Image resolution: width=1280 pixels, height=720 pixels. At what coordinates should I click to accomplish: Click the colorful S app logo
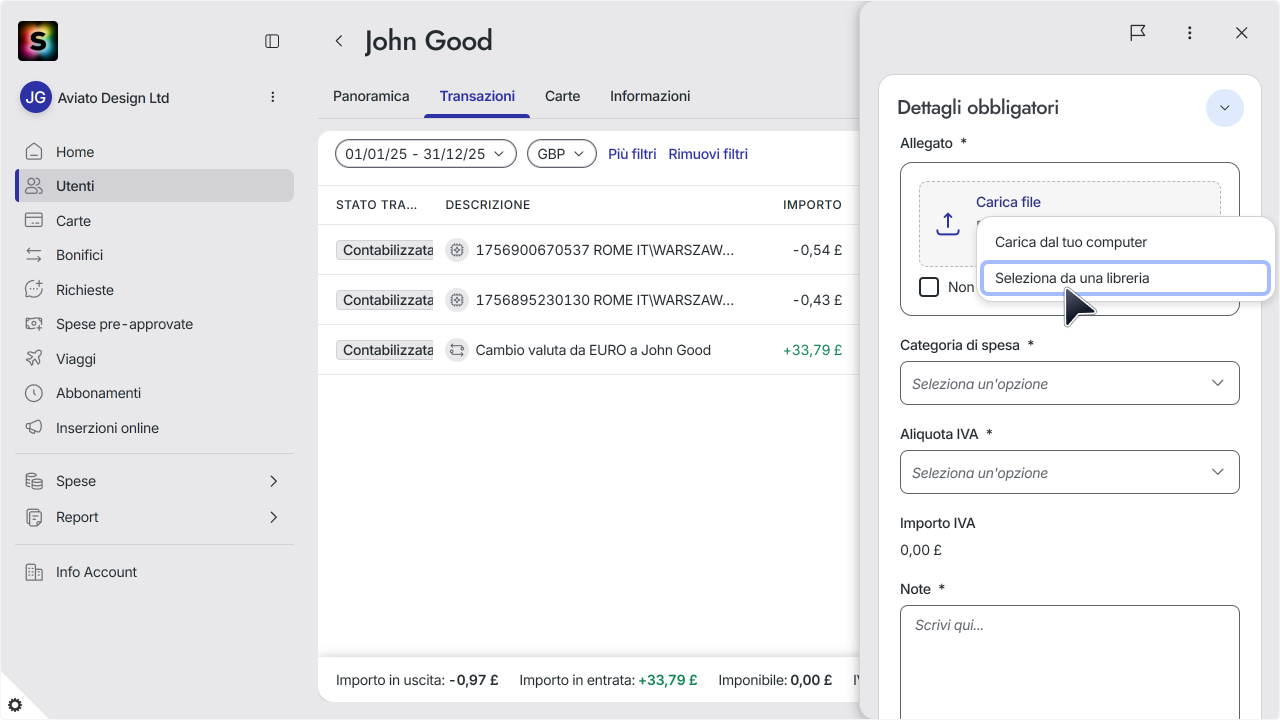[38, 41]
